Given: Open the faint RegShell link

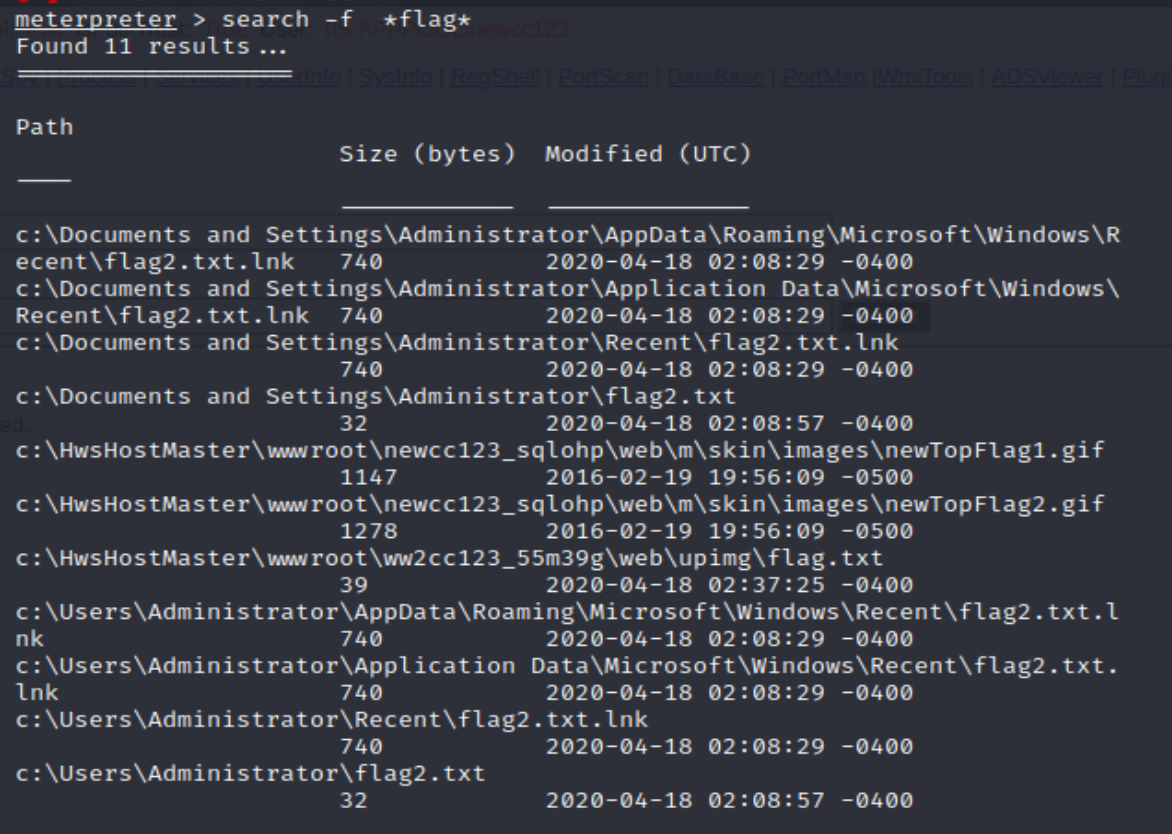Looking at the screenshot, I should pos(494,77).
